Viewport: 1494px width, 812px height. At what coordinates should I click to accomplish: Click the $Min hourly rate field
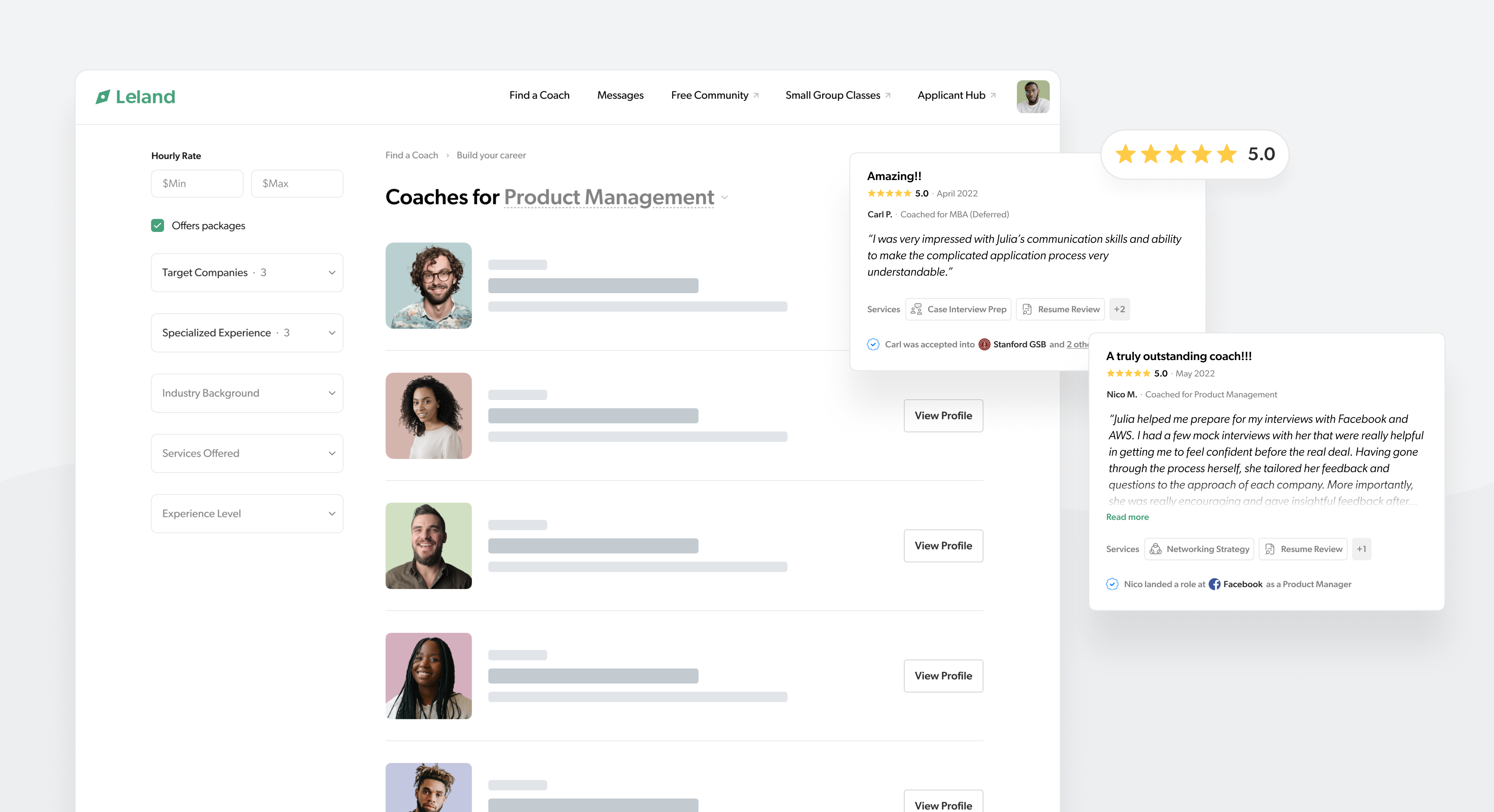coord(196,183)
